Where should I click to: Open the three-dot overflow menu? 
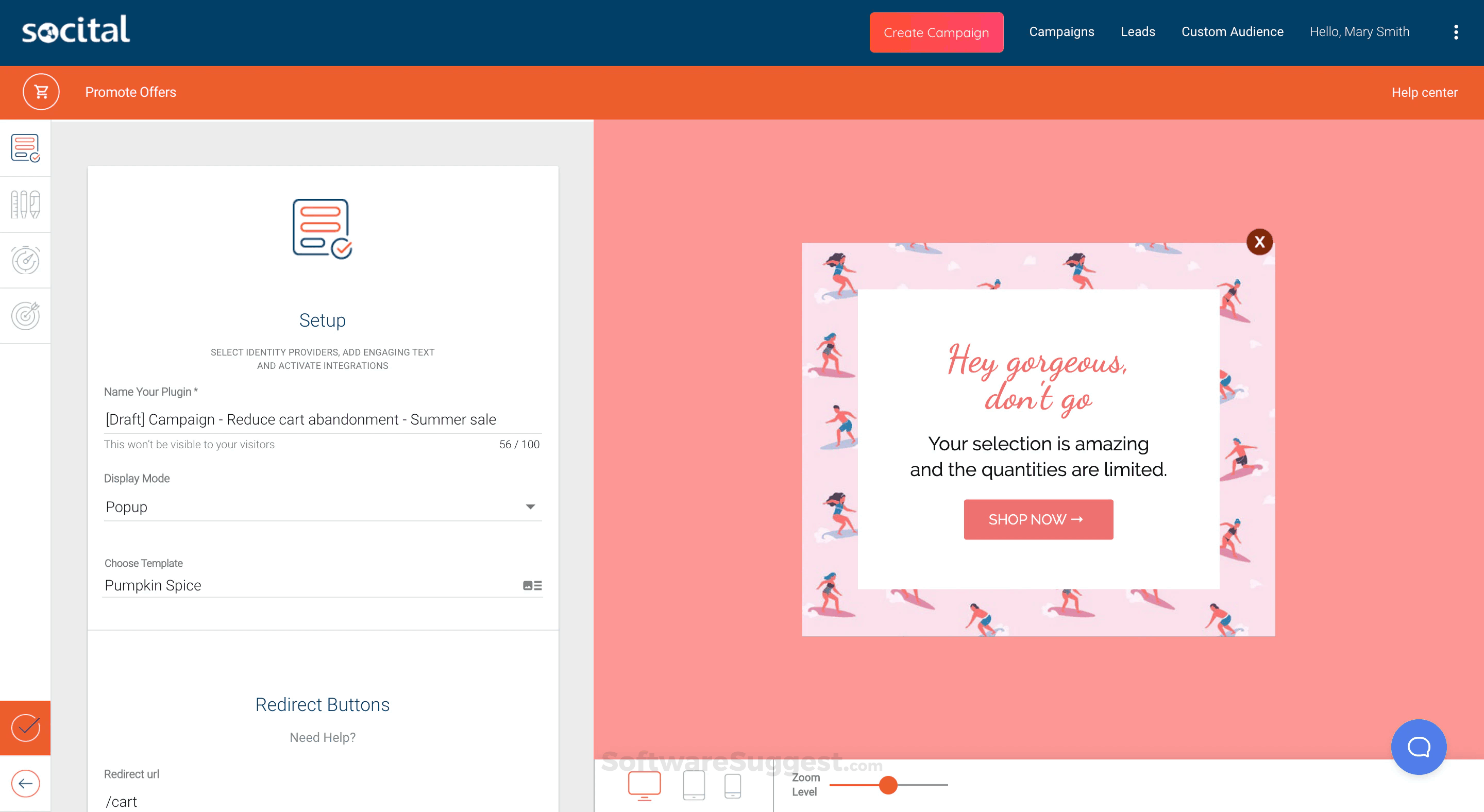point(1457,32)
